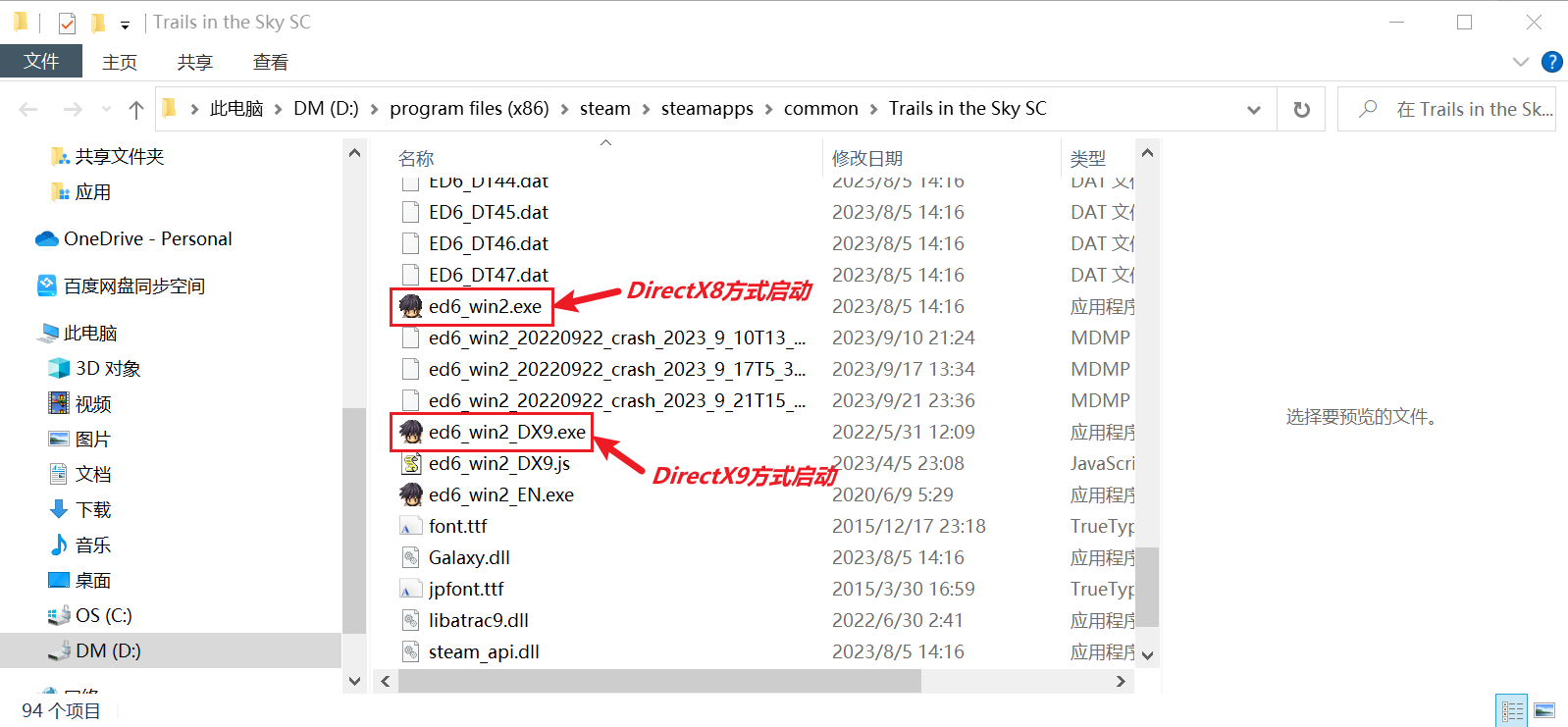Switch to the 主页 ribbon tab
The height and width of the screenshot is (727, 1568).
(120, 62)
